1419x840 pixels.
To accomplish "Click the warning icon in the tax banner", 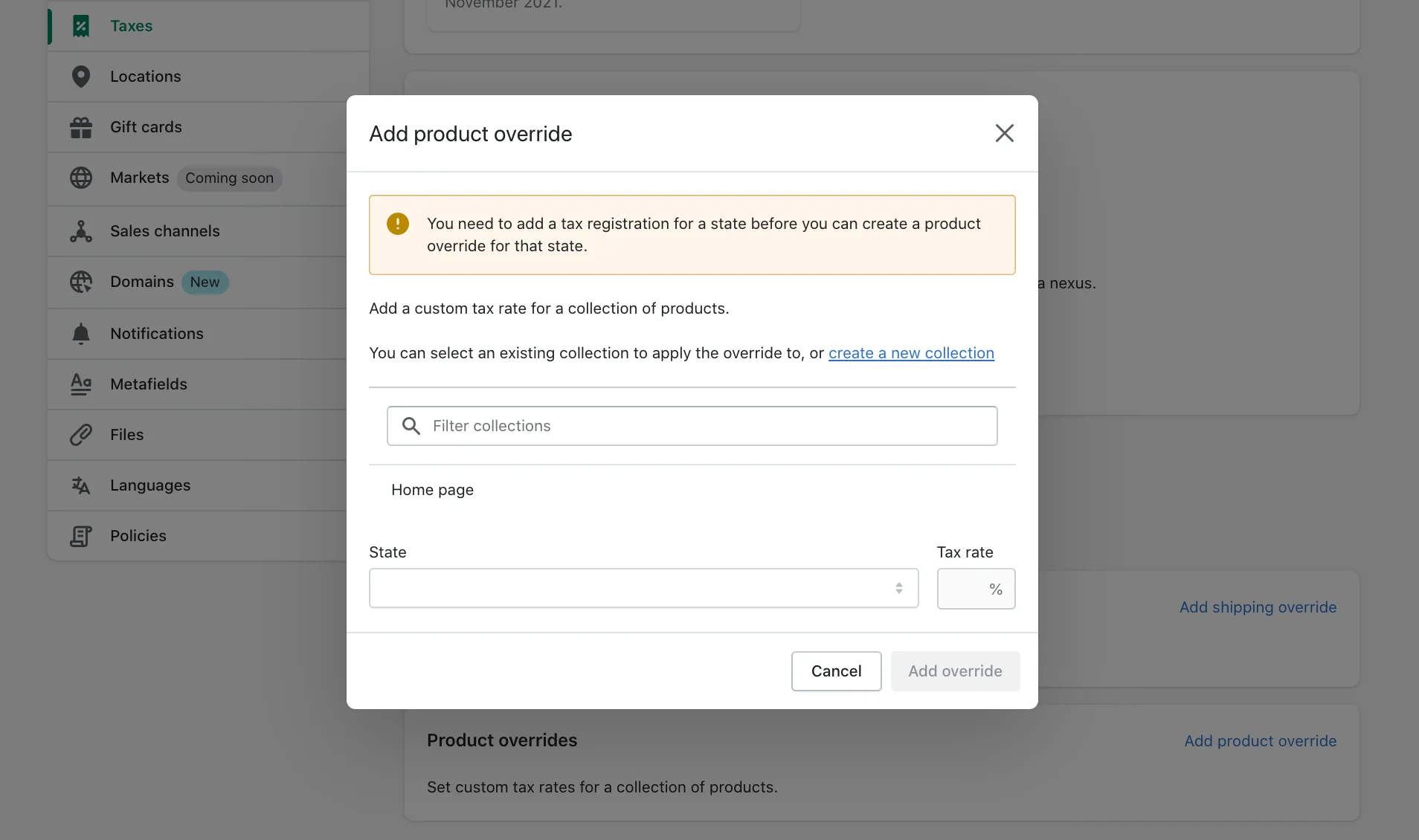I will (398, 224).
